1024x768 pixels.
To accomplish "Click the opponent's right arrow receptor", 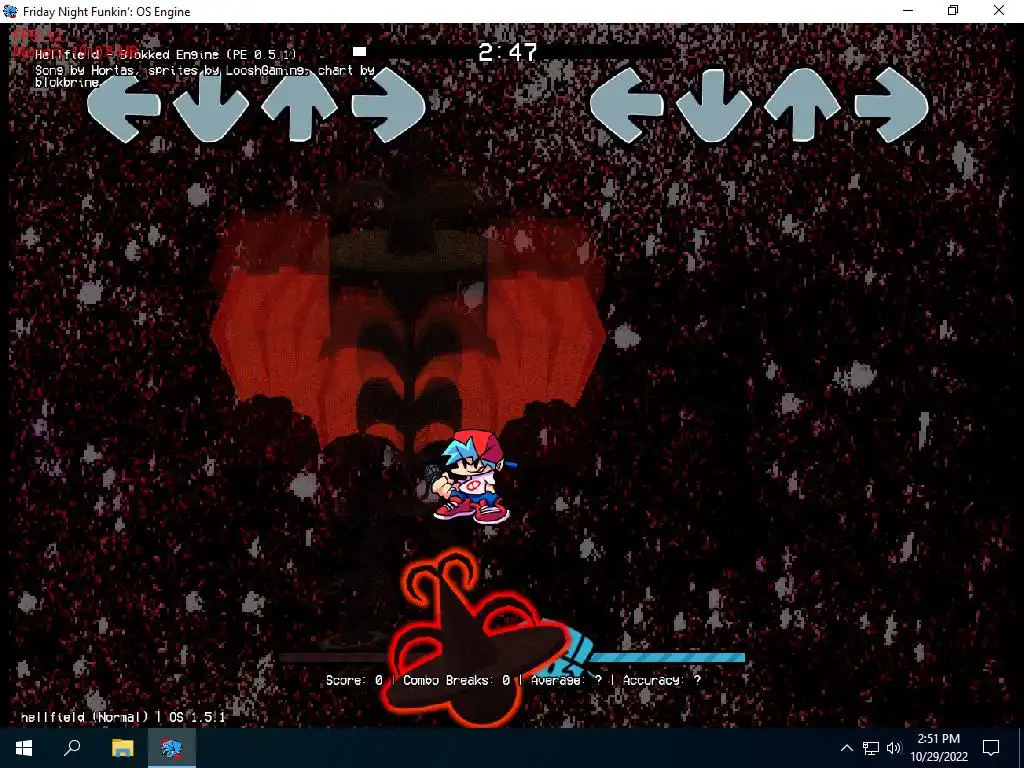I will tap(389, 106).
